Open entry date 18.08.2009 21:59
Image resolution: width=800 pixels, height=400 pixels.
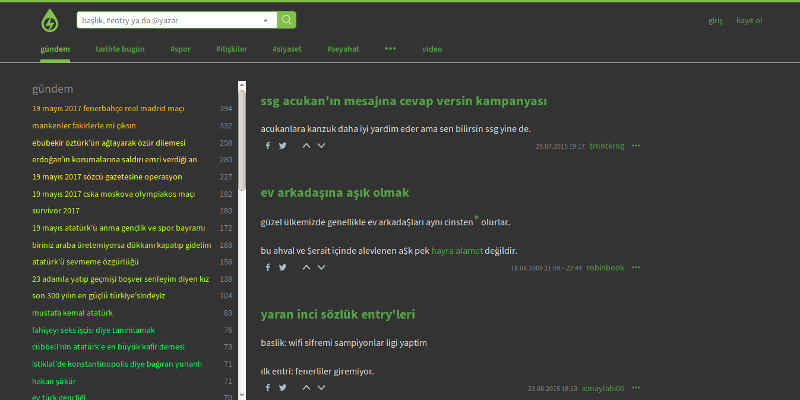tap(546, 268)
